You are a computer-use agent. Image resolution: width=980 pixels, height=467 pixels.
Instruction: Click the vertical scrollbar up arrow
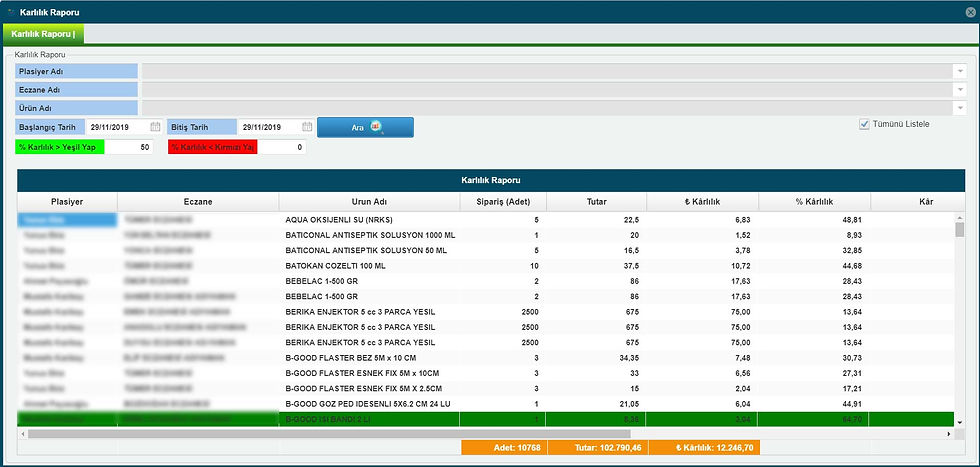tap(959, 217)
